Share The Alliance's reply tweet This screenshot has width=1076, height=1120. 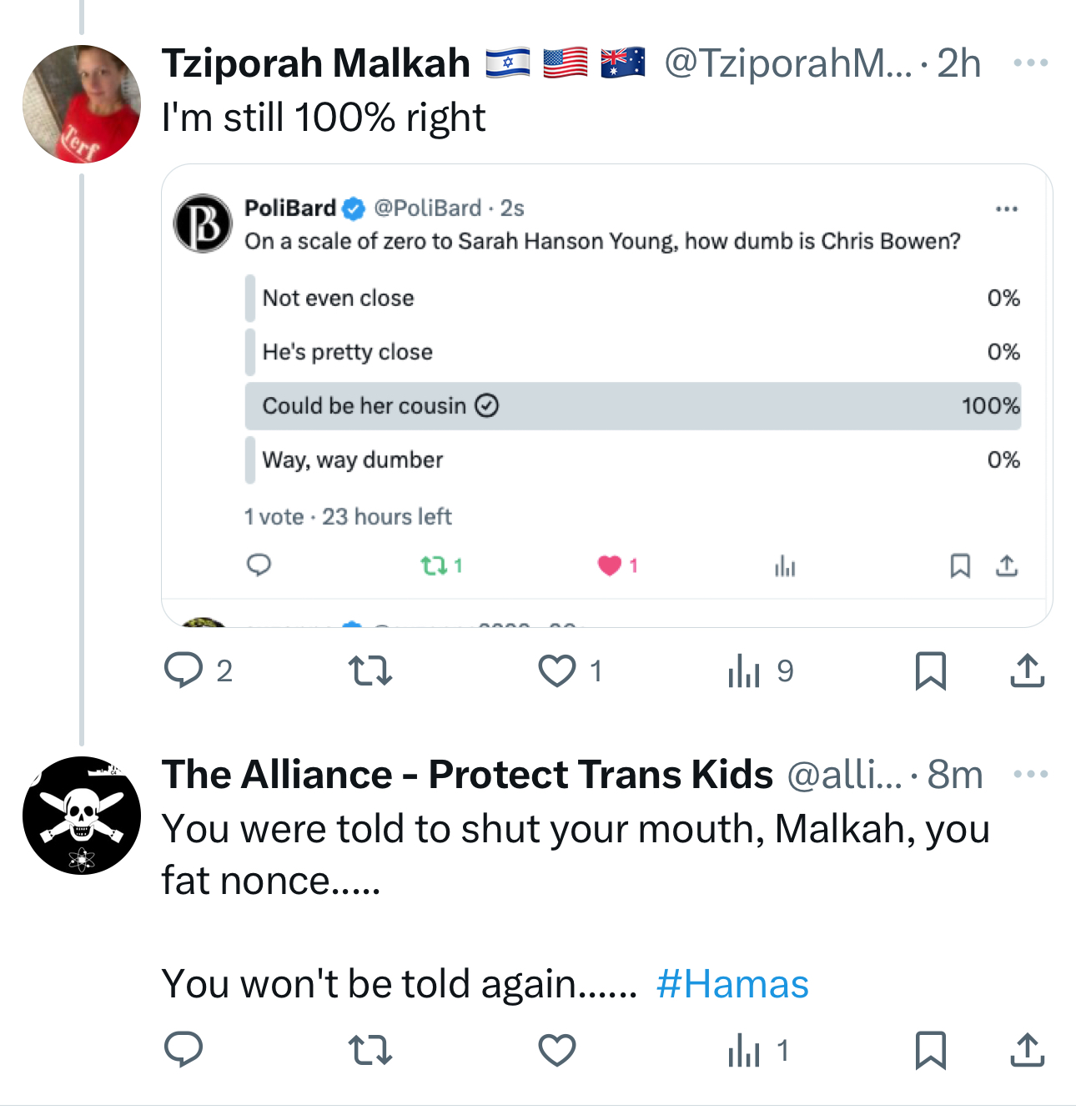coord(1027,1050)
